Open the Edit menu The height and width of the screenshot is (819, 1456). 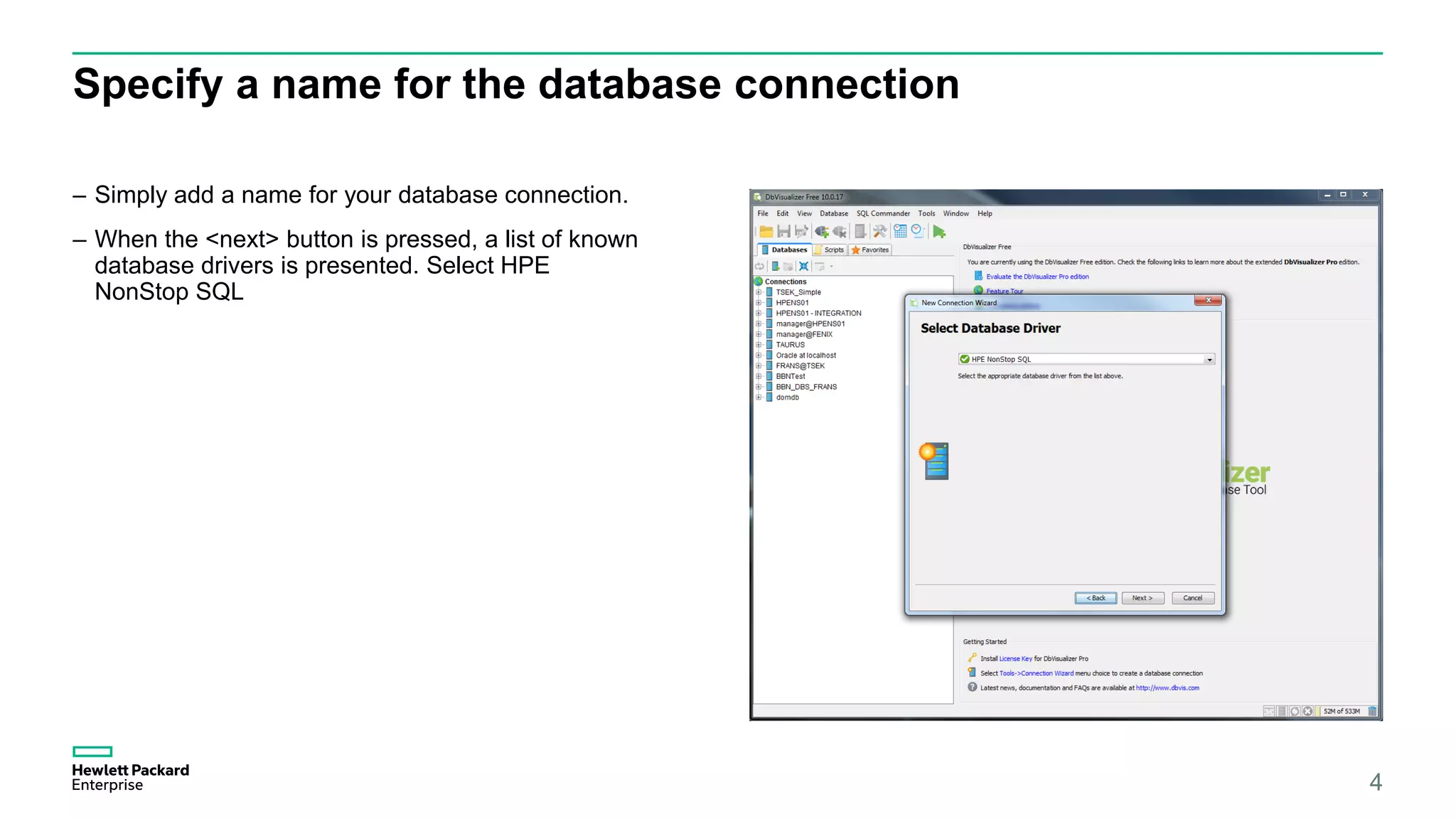tap(783, 213)
